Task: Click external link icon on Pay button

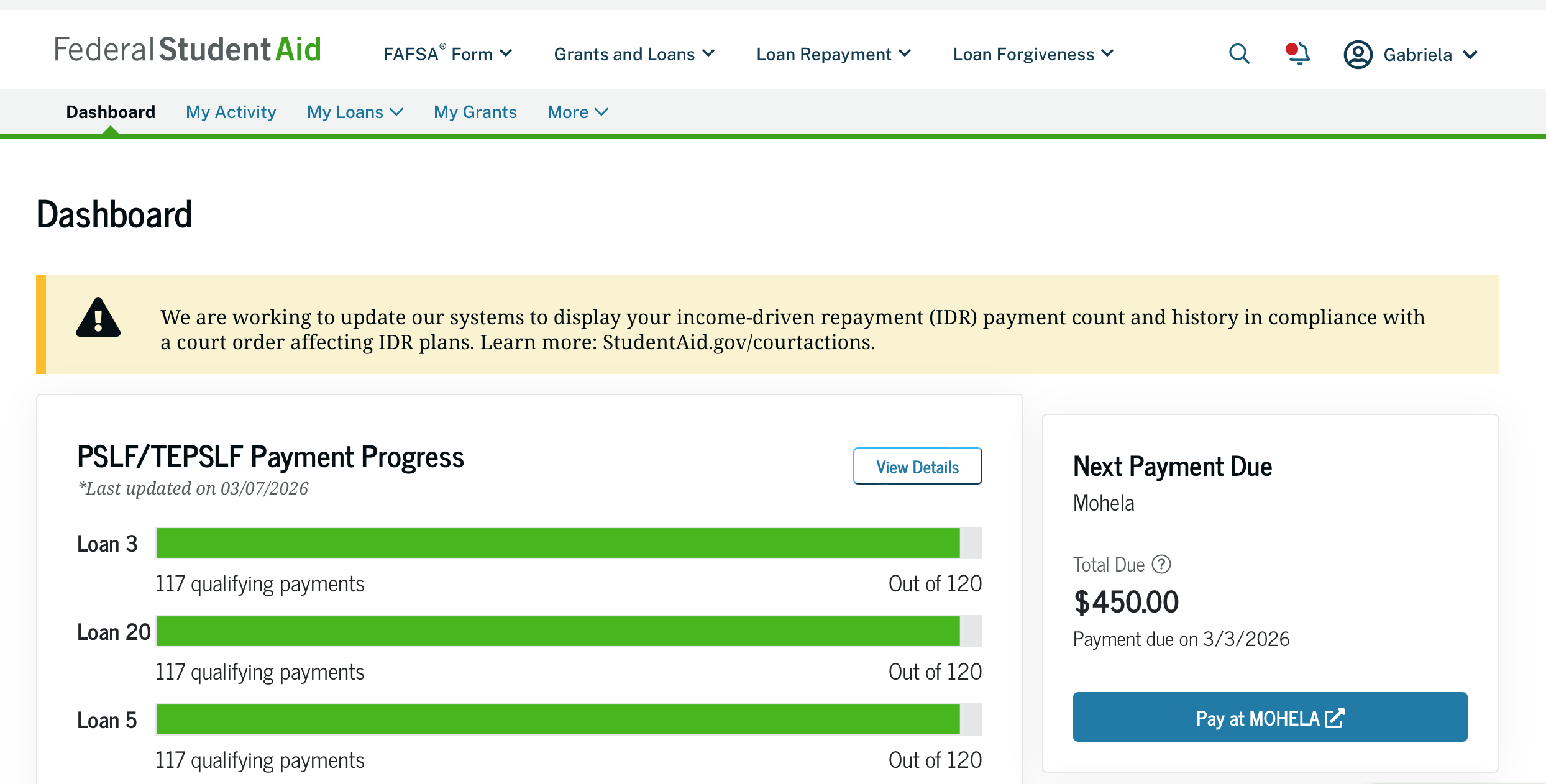Action: (x=1335, y=718)
